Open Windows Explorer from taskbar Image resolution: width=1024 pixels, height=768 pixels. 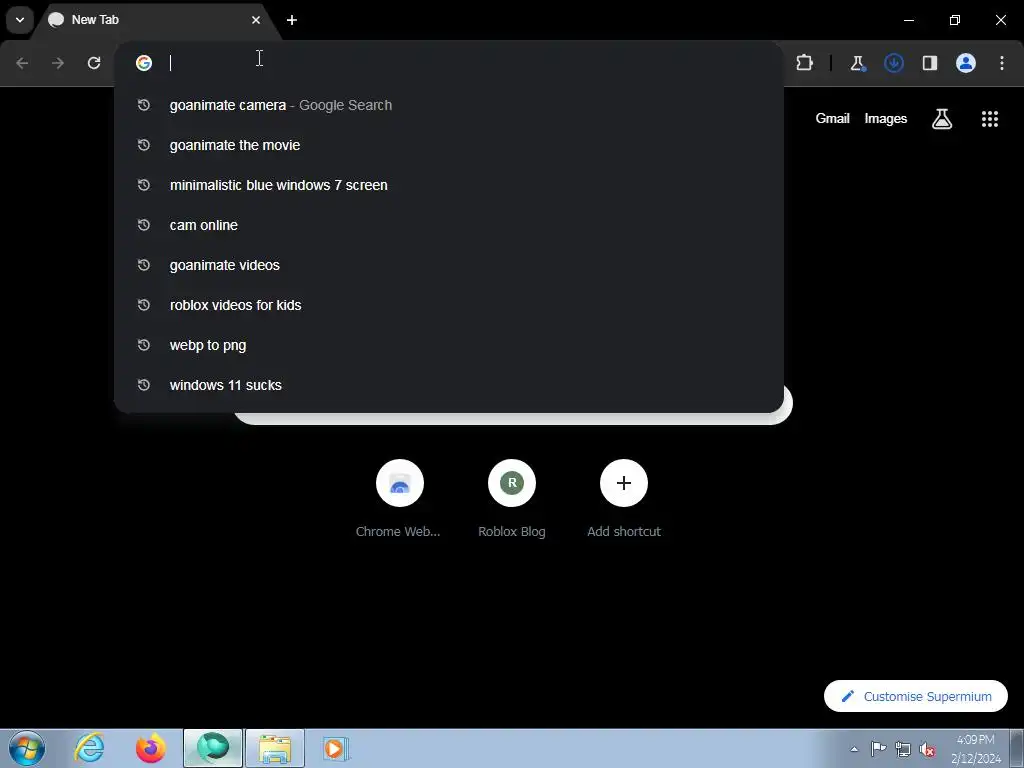[275, 748]
